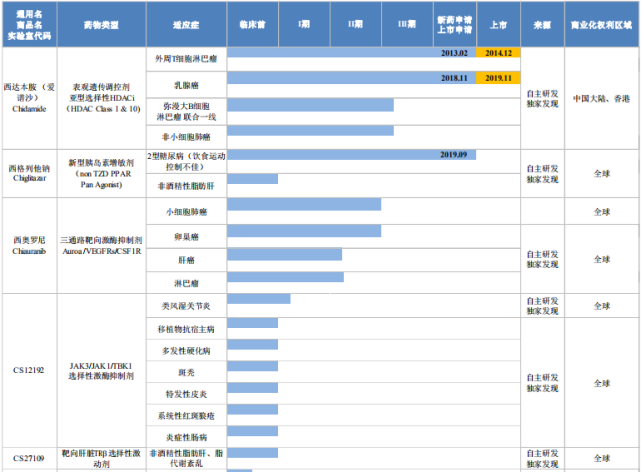Click the 通用名 商品名 实验室代码 header
Image resolution: width=641 pixels, height=472 pixels.
tap(29, 25)
